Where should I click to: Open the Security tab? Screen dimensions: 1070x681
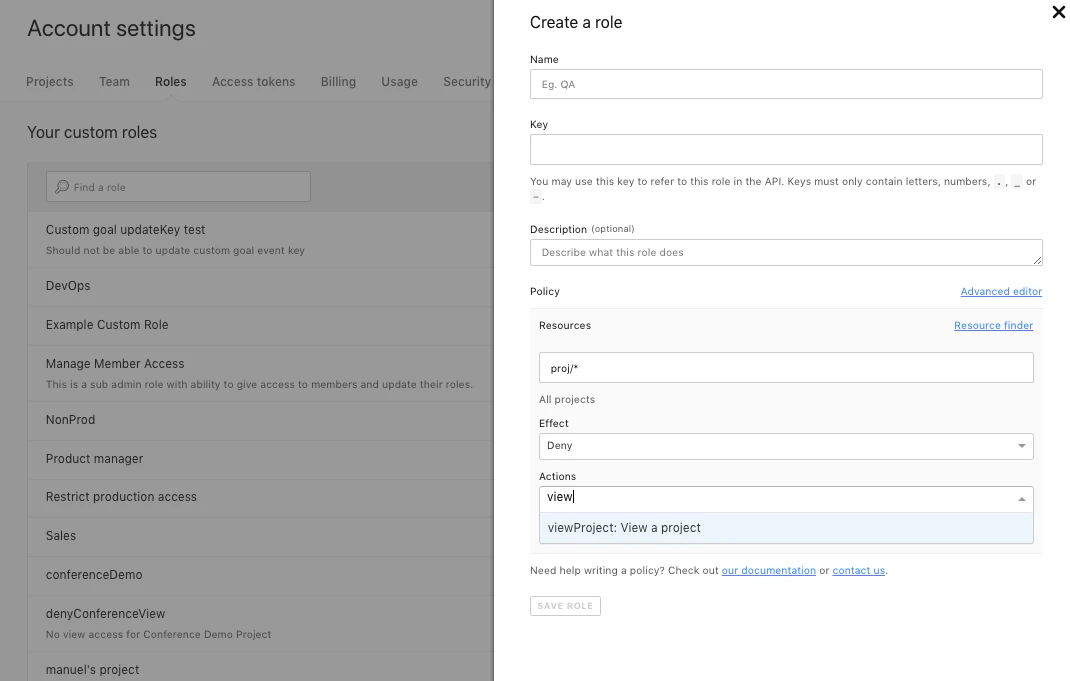tap(466, 81)
